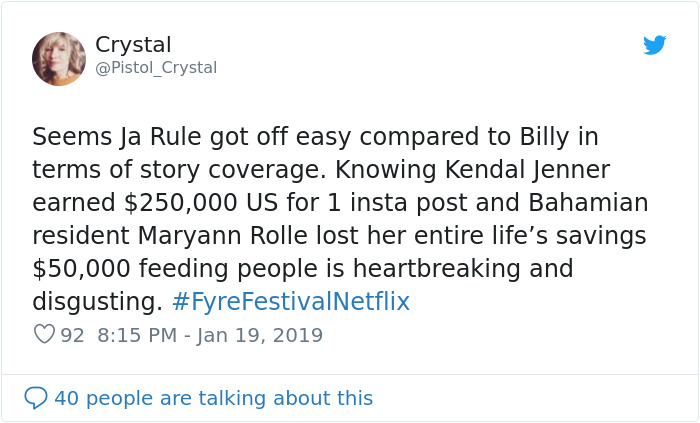Image resolution: width=700 pixels, height=423 pixels.
Task: Like the tweet with the heart icon
Action: (44, 335)
